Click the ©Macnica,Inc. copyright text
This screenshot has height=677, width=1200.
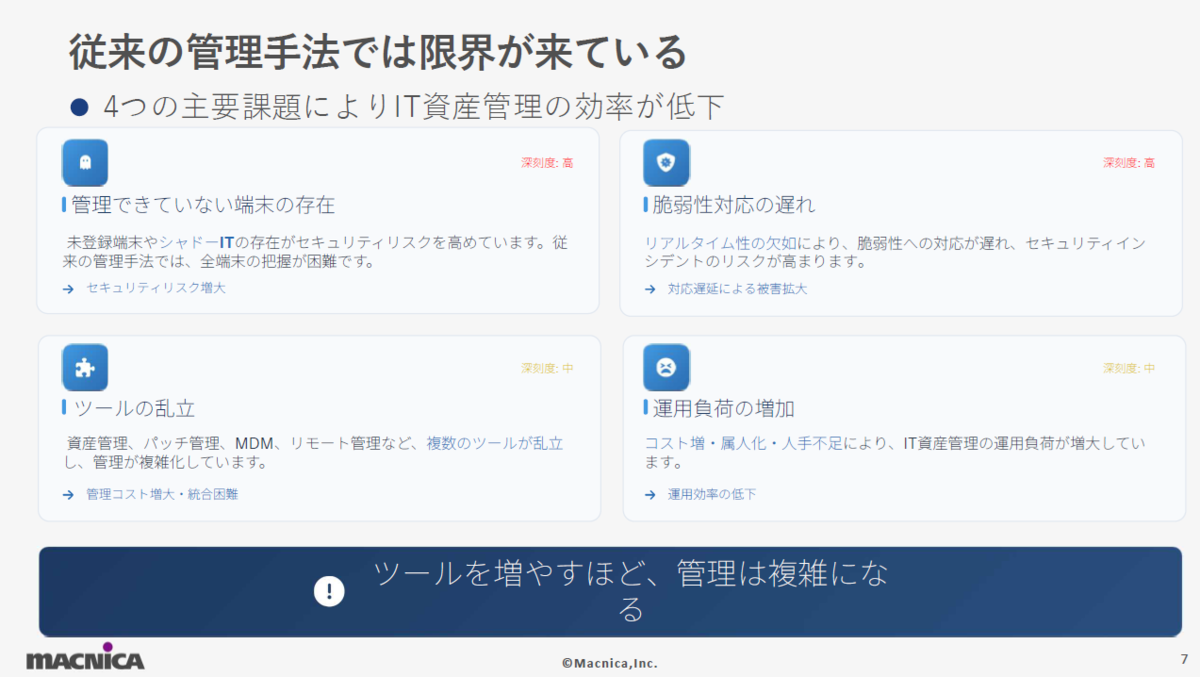tap(609, 663)
